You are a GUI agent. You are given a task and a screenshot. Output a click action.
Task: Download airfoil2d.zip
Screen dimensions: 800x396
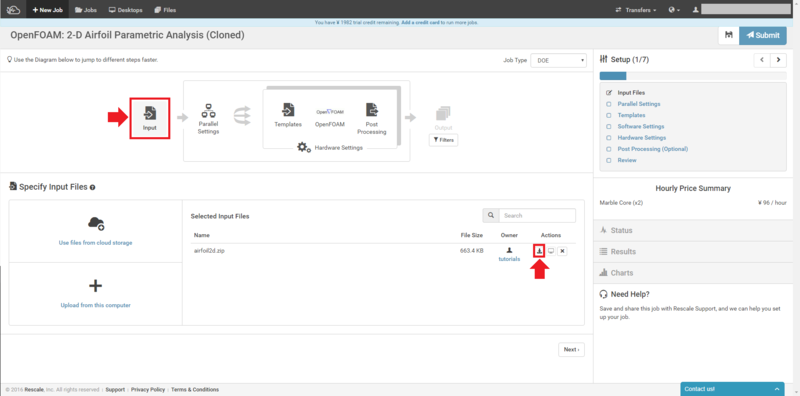click(x=539, y=251)
